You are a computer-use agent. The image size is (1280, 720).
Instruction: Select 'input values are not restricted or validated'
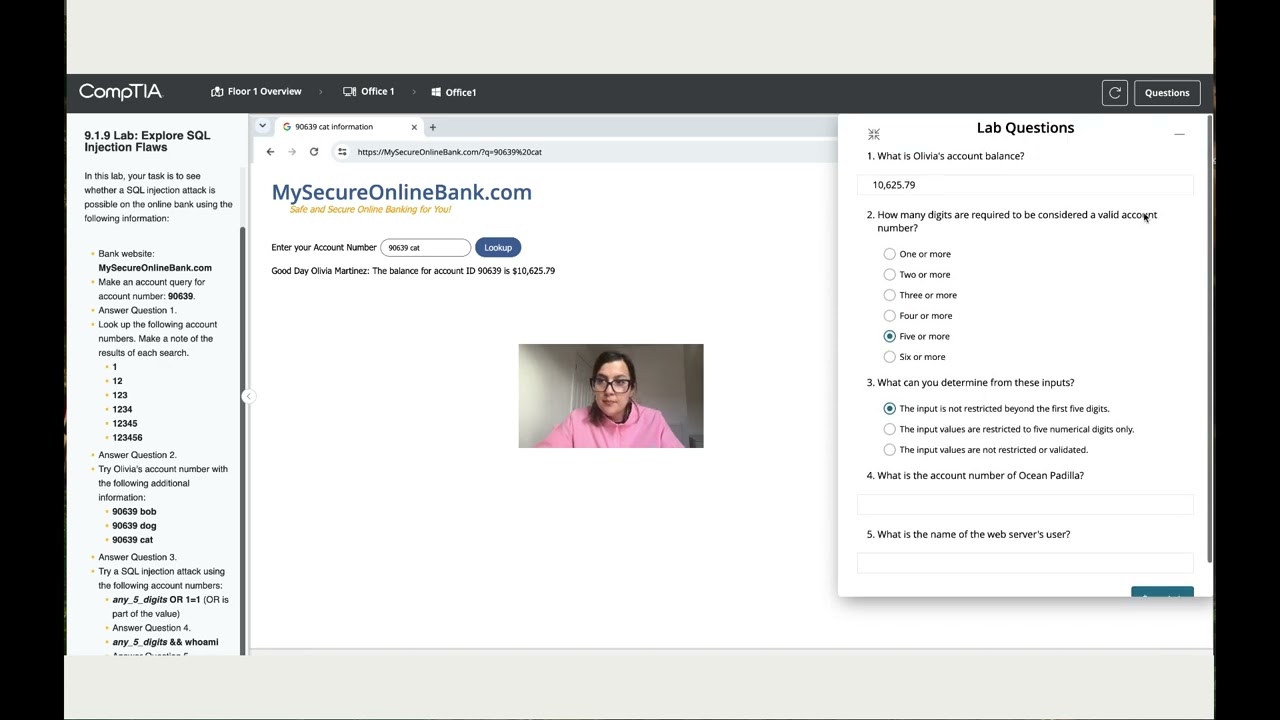890,450
